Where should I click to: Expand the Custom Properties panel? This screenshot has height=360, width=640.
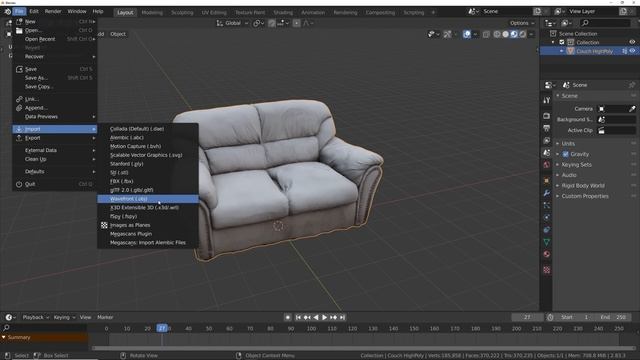click(x=585, y=196)
